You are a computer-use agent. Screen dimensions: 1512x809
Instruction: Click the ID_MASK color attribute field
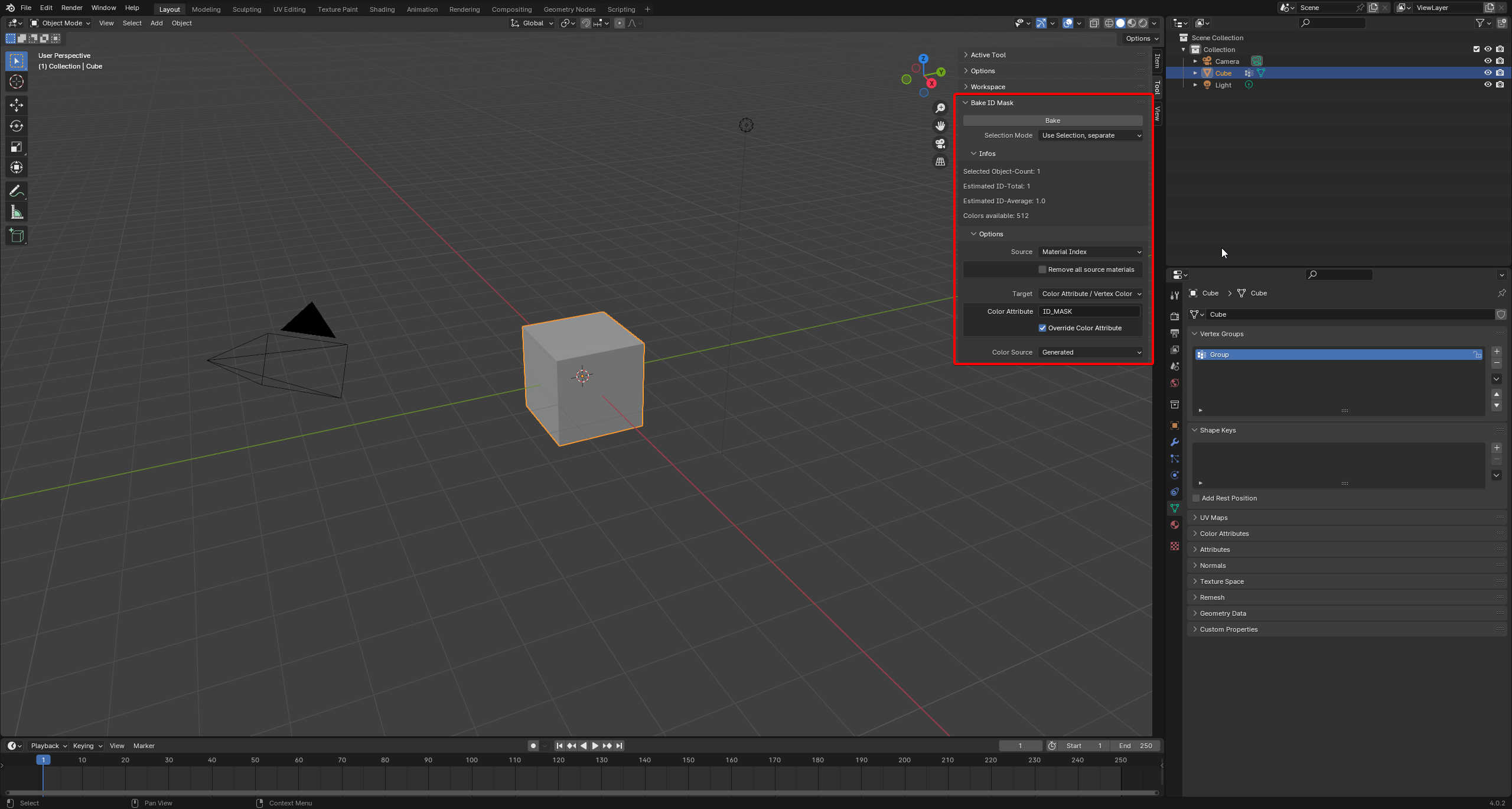coord(1089,311)
